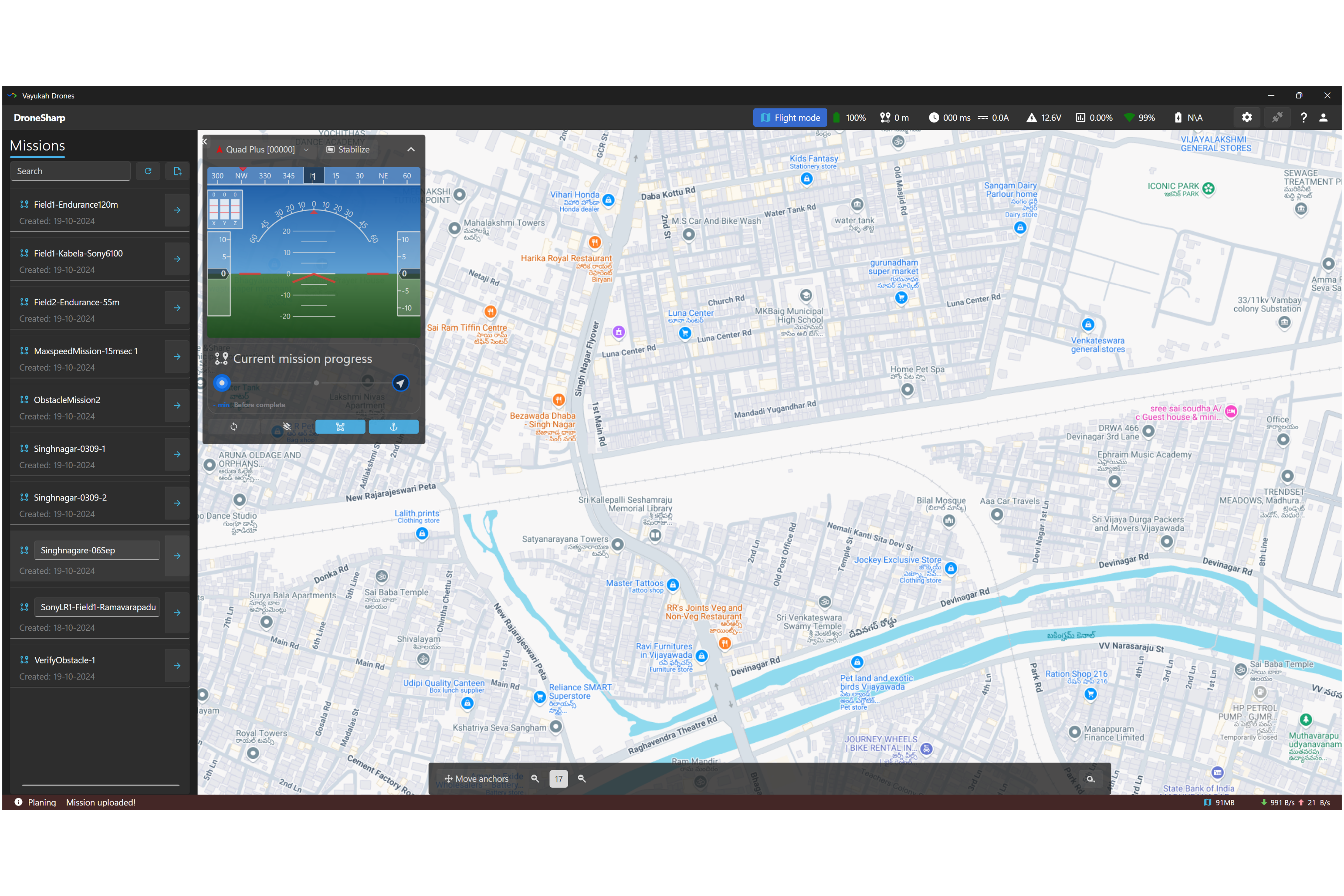Click the mission progress middle dot

[x=316, y=383]
